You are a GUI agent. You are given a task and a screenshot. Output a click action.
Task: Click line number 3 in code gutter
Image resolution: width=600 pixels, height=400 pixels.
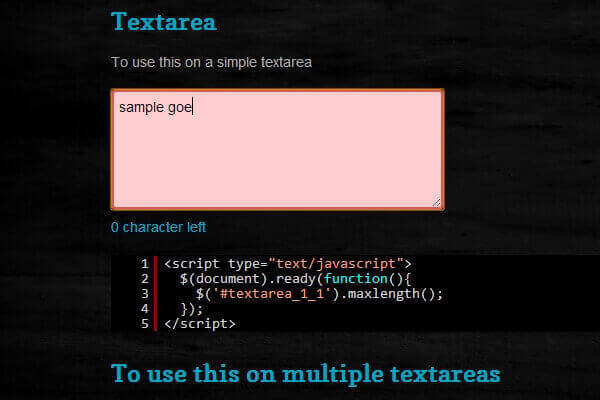(145, 294)
